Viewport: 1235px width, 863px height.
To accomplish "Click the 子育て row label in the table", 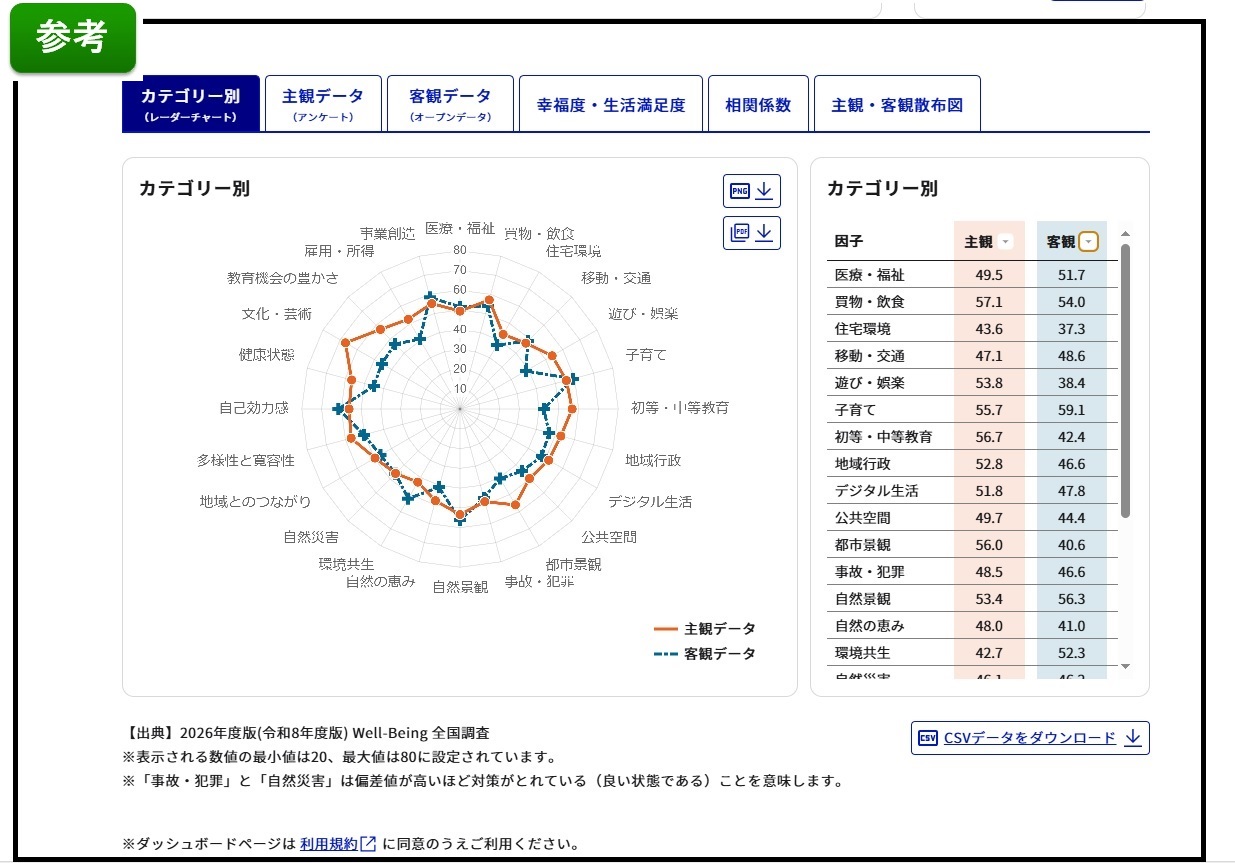I will pos(855,410).
